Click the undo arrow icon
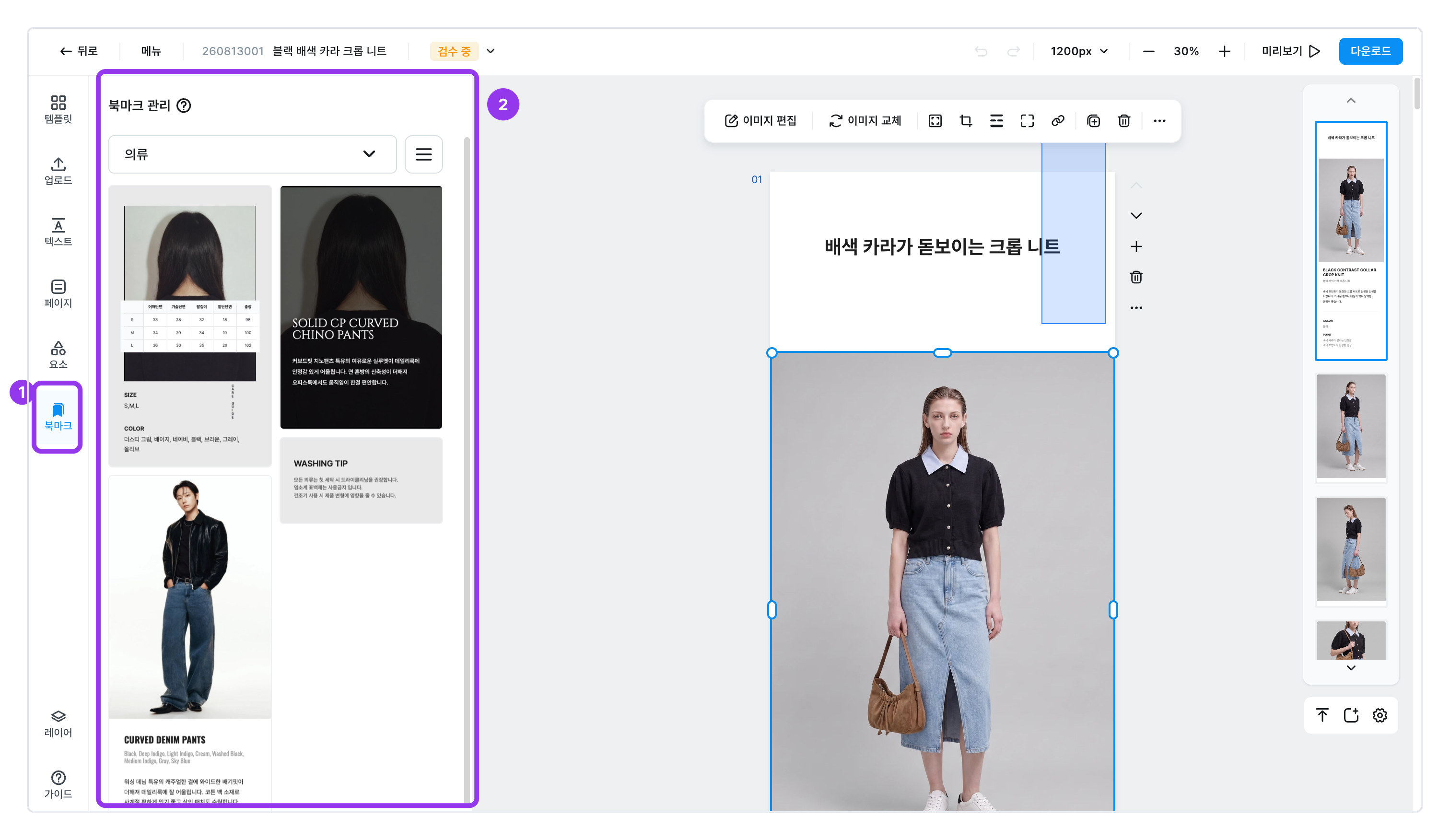The image size is (1450, 840). pos(981,51)
